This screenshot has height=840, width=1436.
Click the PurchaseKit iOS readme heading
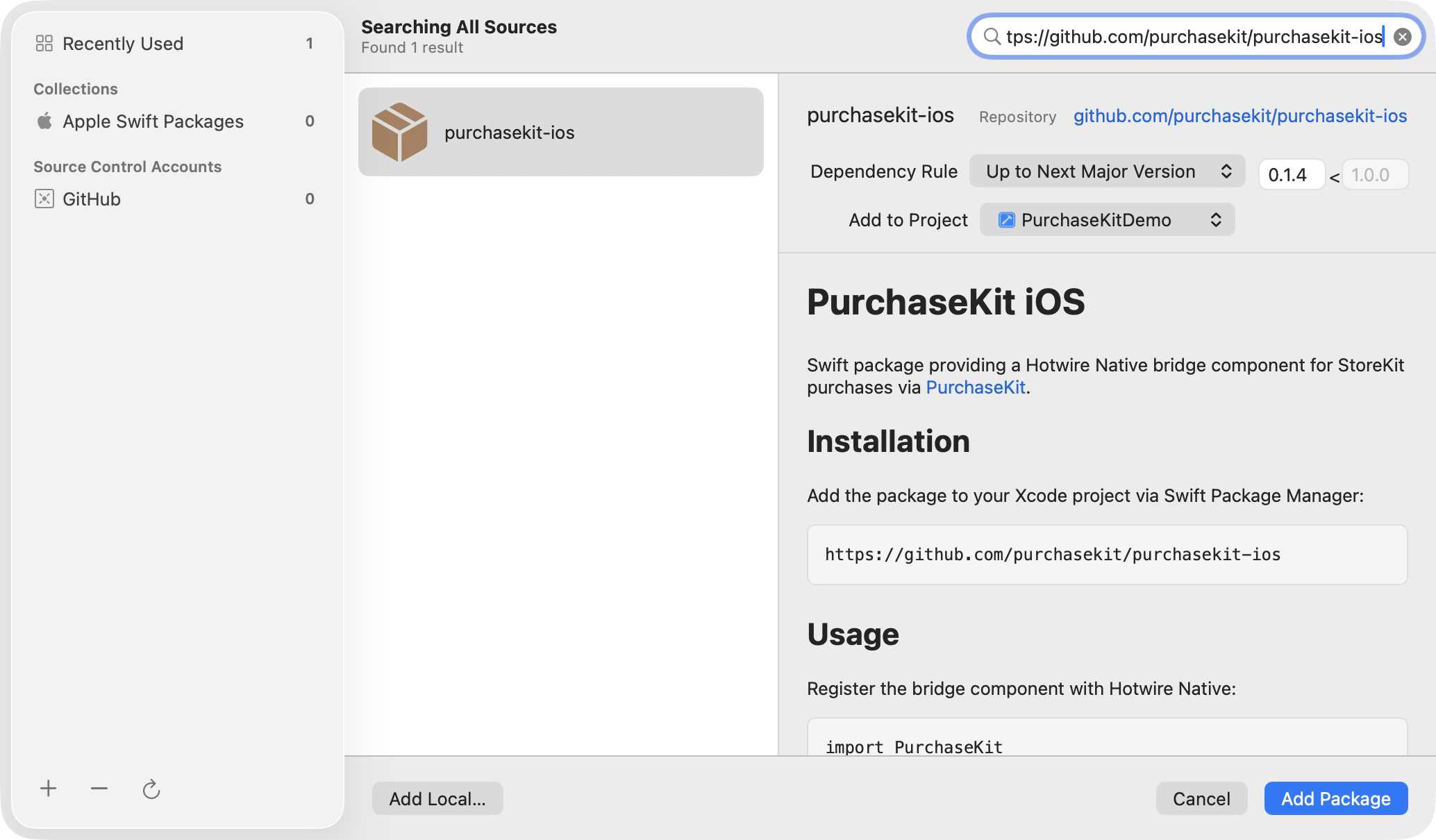[946, 302]
